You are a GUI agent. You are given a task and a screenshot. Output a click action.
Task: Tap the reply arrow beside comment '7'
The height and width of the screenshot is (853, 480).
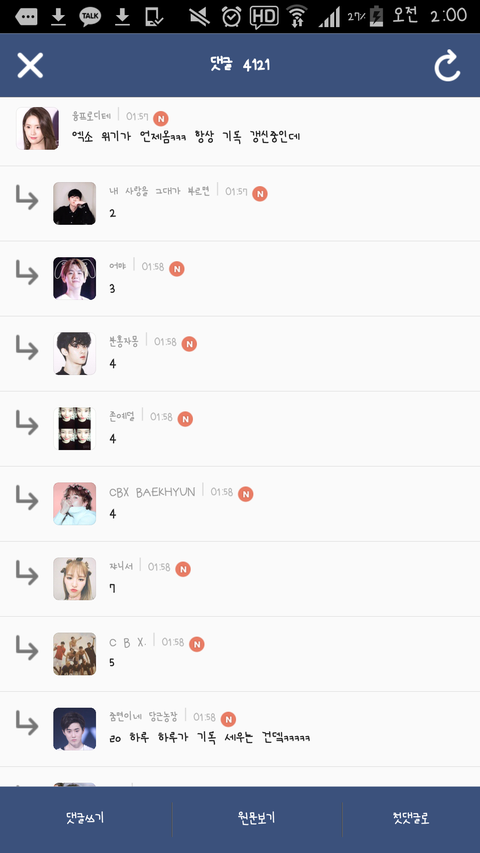point(27,573)
